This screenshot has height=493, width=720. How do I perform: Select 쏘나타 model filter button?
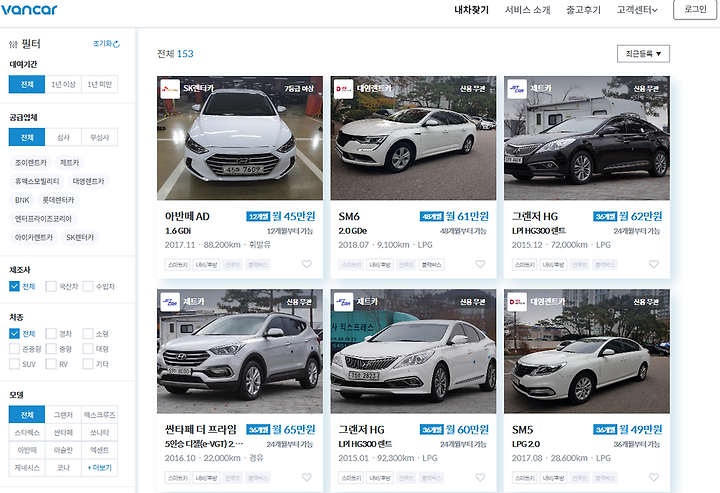click(100, 432)
